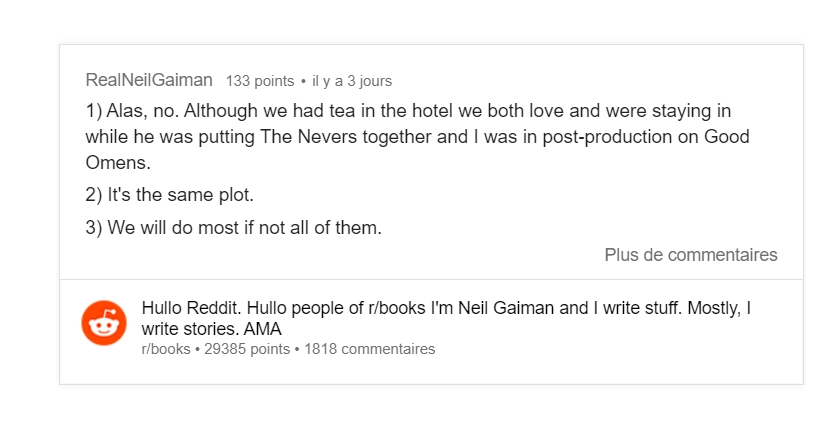Click 'Good Omens' at the end of line two
831x421 pixels.
[727, 137]
